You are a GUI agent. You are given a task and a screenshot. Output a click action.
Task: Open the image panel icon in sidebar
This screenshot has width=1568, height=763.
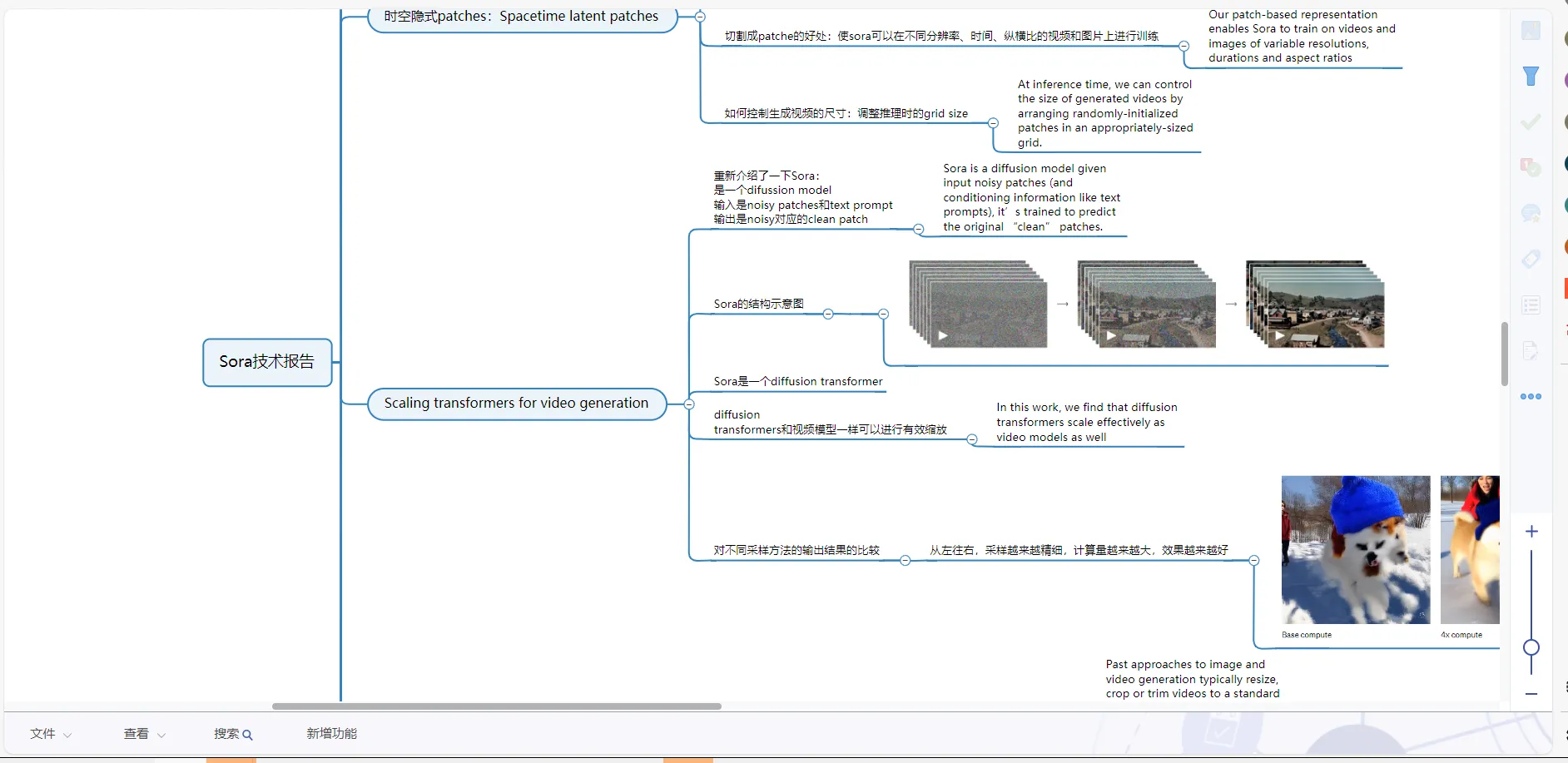click(1531, 31)
